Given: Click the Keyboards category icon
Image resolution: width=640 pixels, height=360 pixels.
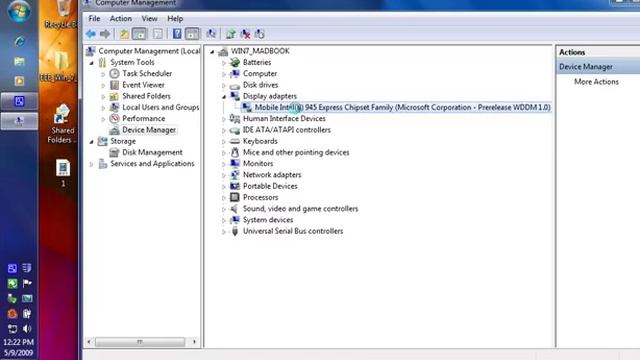Looking at the screenshot, I should point(235,141).
